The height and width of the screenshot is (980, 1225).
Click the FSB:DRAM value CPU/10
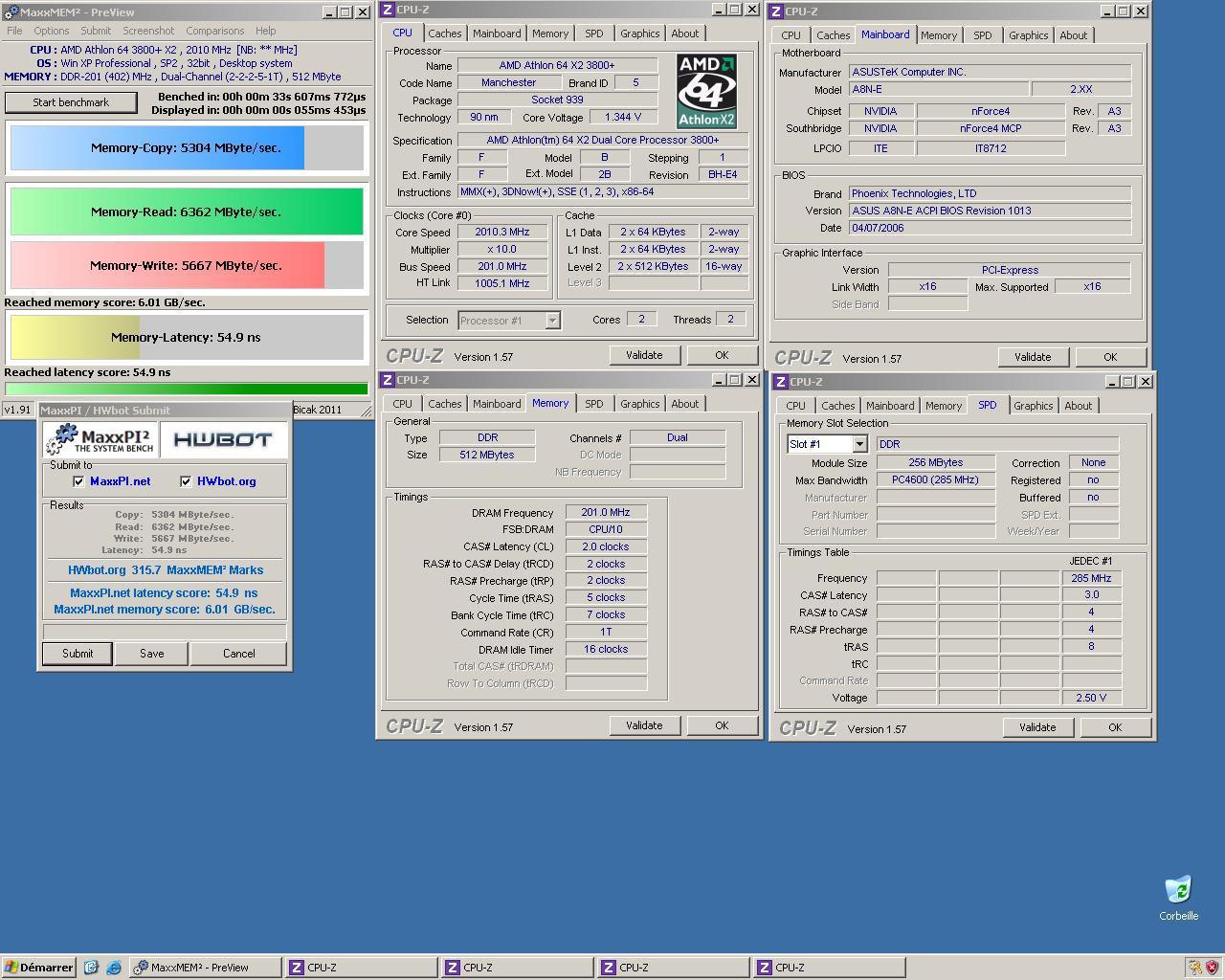tap(606, 529)
